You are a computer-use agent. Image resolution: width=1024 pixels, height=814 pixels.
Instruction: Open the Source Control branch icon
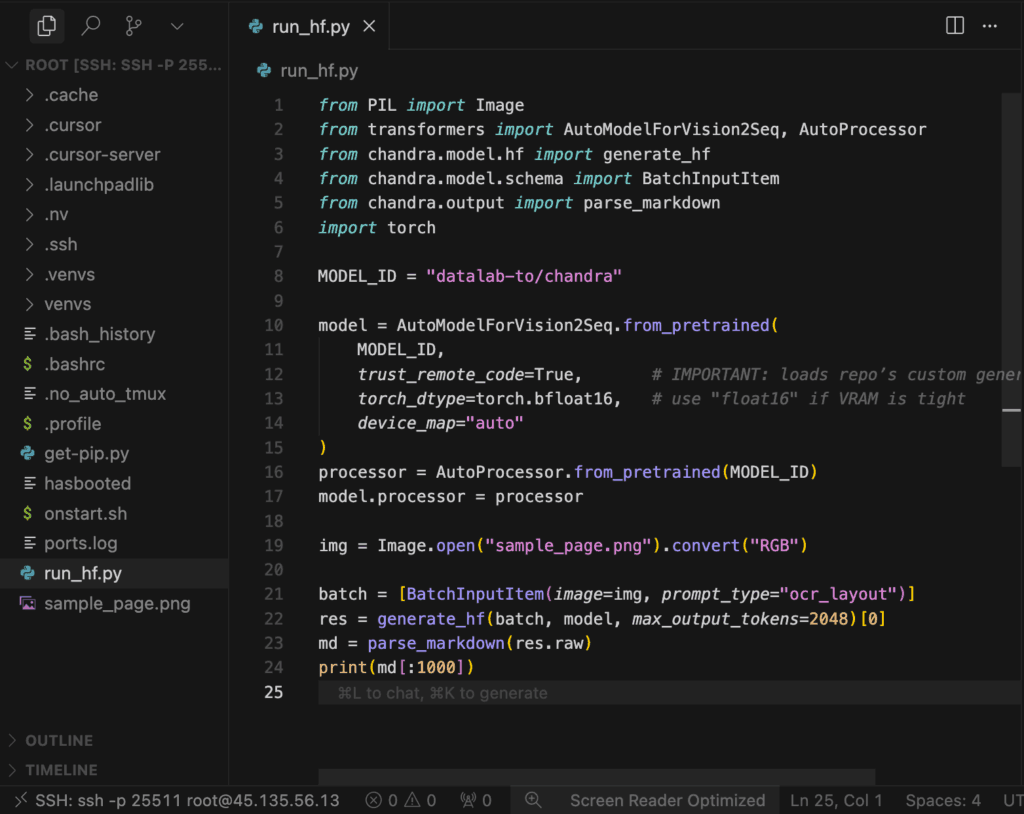point(133,26)
